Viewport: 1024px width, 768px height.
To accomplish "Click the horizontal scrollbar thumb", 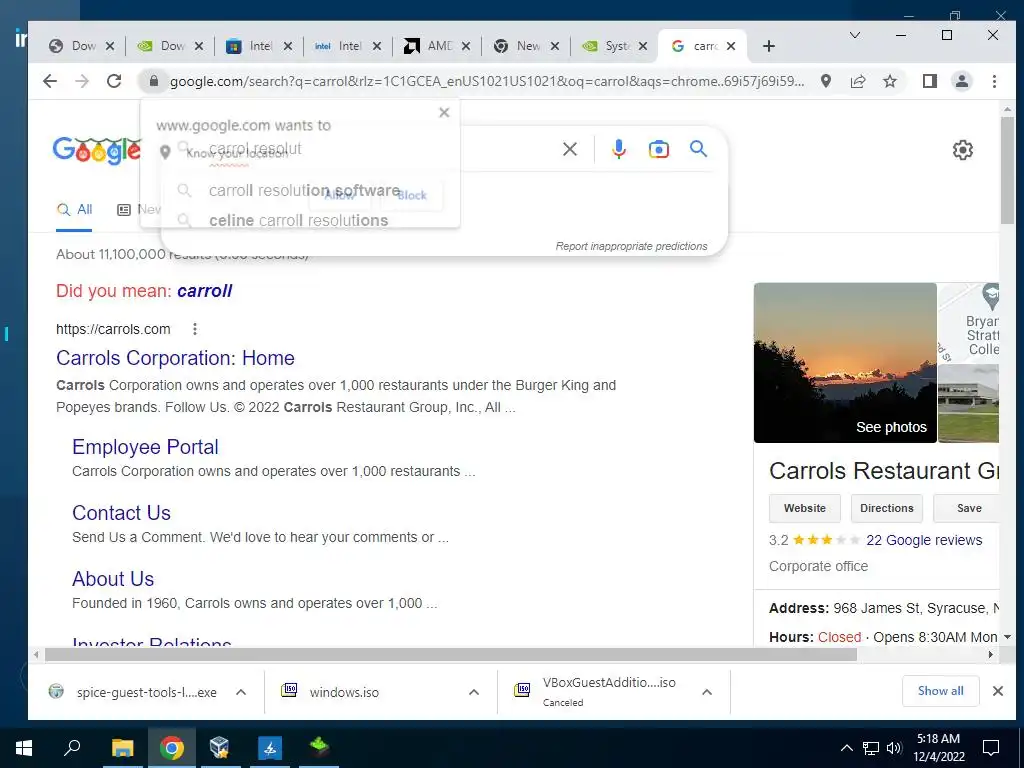I will point(451,654).
